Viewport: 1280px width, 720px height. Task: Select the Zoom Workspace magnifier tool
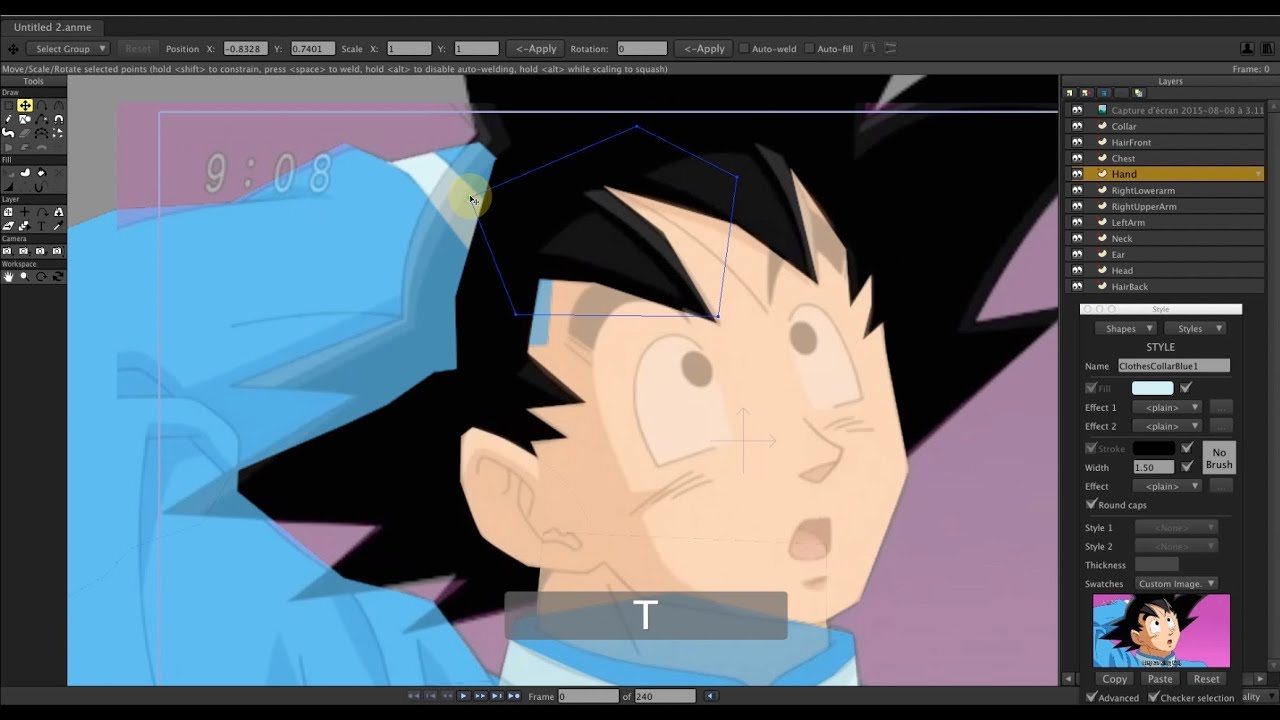click(x=25, y=277)
